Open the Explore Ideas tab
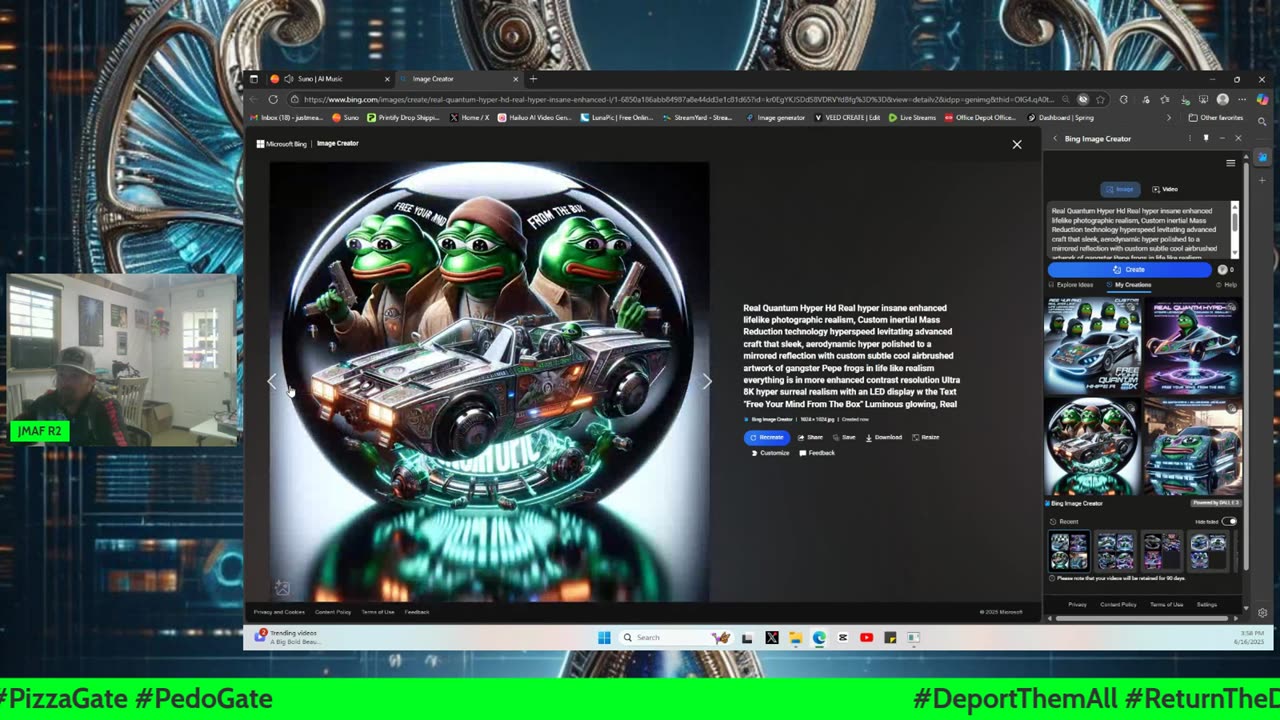Image resolution: width=1280 pixels, height=720 pixels. pyautogui.click(x=1071, y=285)
